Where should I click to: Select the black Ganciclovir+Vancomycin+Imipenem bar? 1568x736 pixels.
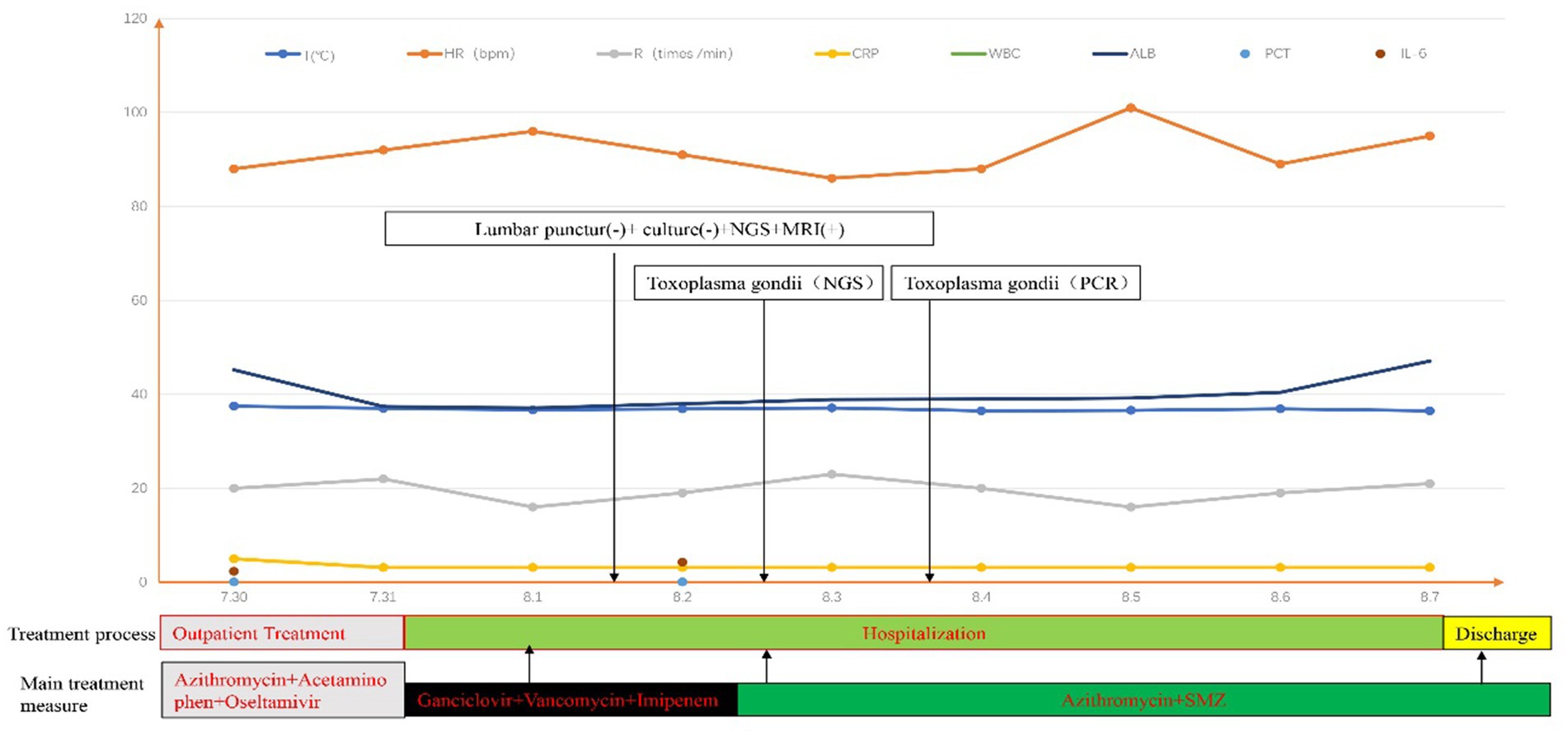(570, 700)
